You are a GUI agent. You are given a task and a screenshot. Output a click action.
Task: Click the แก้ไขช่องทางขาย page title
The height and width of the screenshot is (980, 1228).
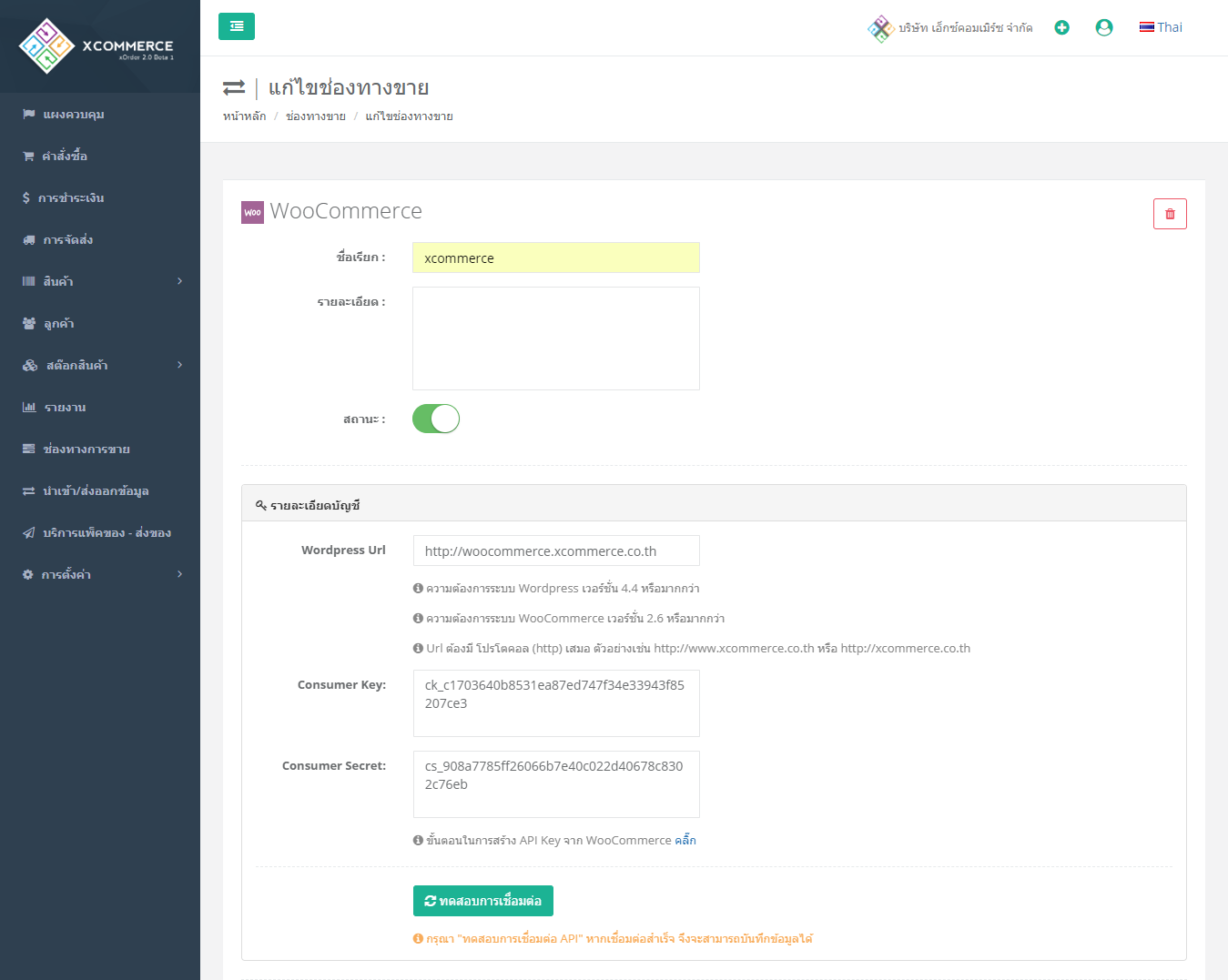(349, 87)
